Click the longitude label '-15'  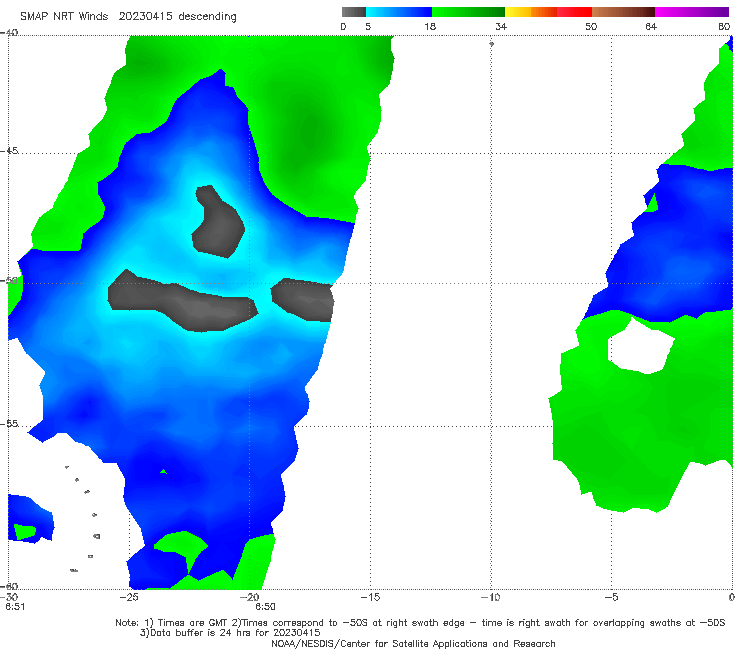click(x=370, y=597)
